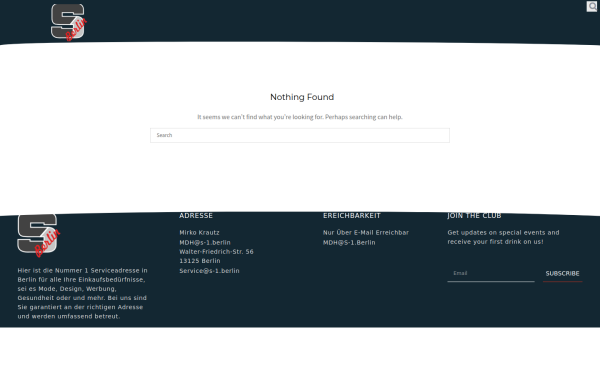Select the name Mirko Krautz
Viewport: 600px width, 375px height.
pyautogui.click(x=199, y=233)
